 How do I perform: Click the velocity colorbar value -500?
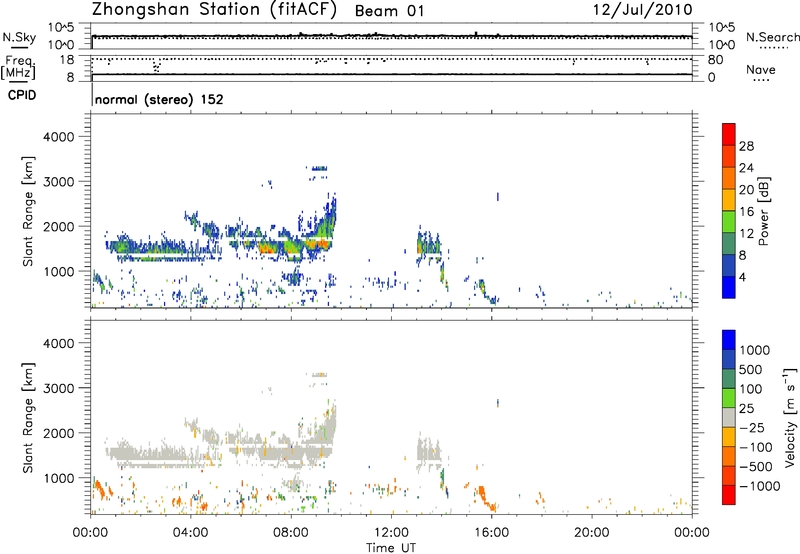click(756, 467)
